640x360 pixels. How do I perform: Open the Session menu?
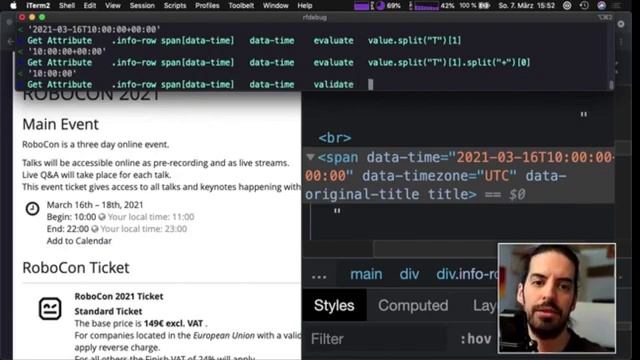[142, 6]
